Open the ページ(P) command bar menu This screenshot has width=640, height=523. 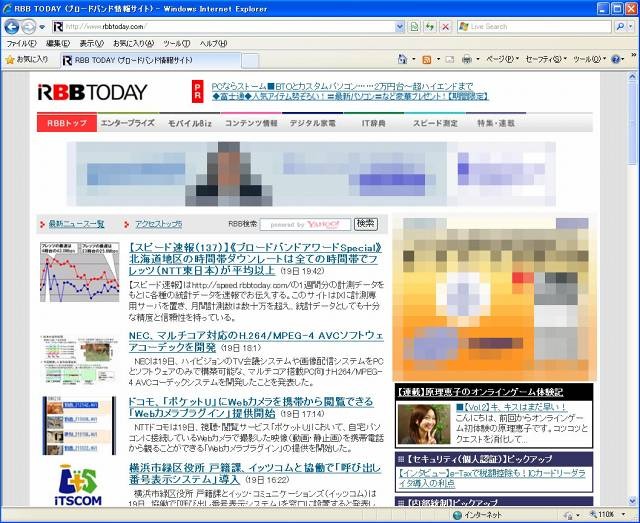[502, 59]
